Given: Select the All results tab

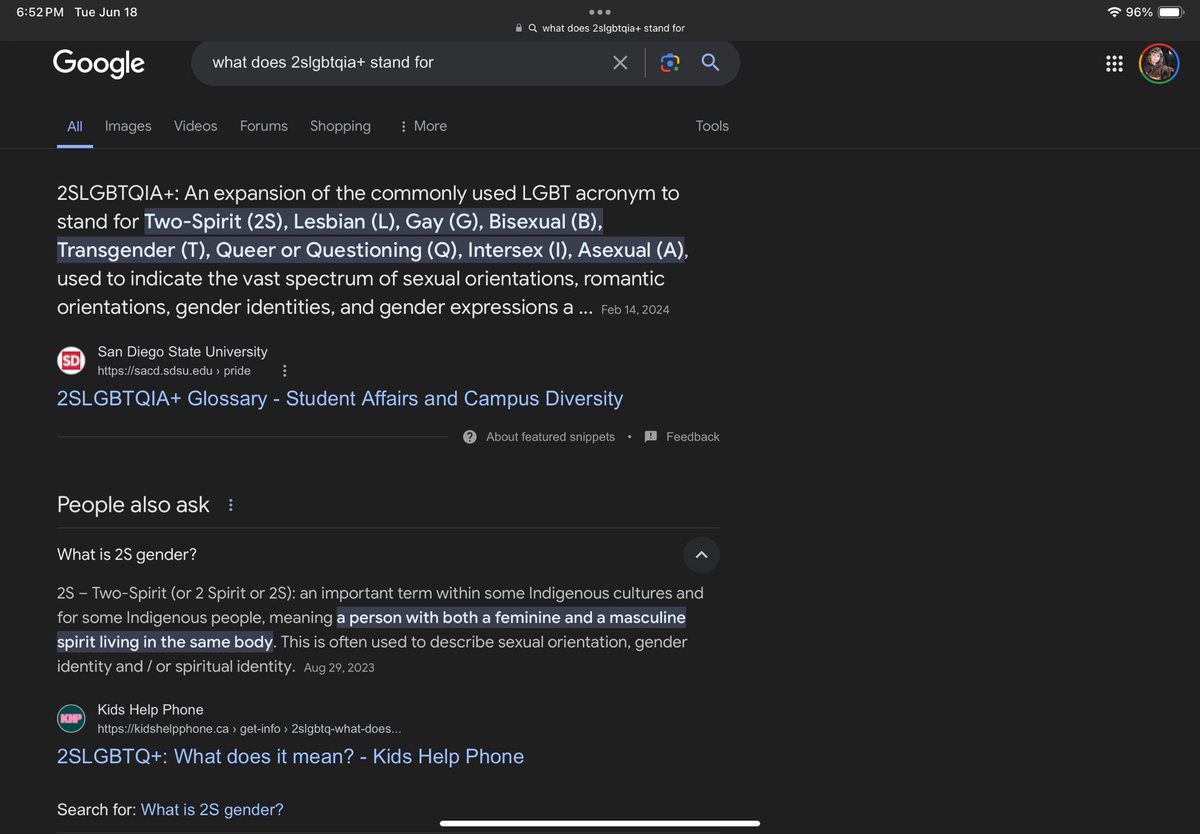Looking at the screenshot, I should (75, 126).
